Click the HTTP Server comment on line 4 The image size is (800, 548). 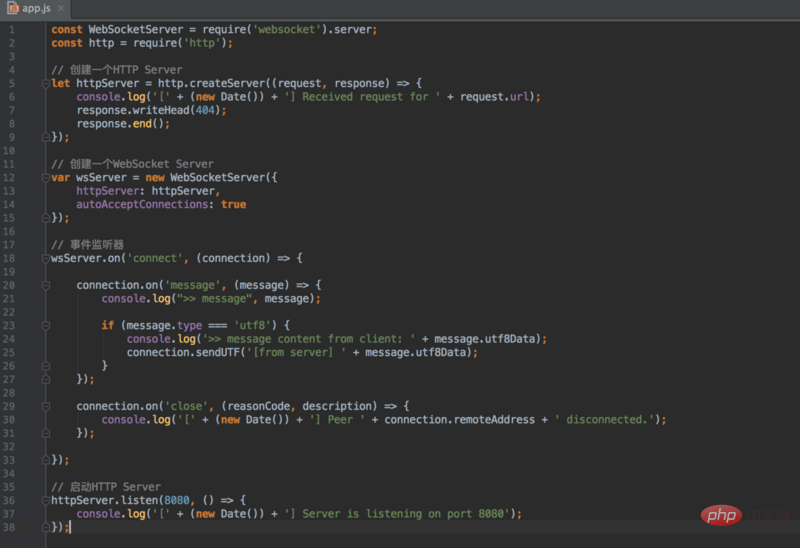click(116, 70)
